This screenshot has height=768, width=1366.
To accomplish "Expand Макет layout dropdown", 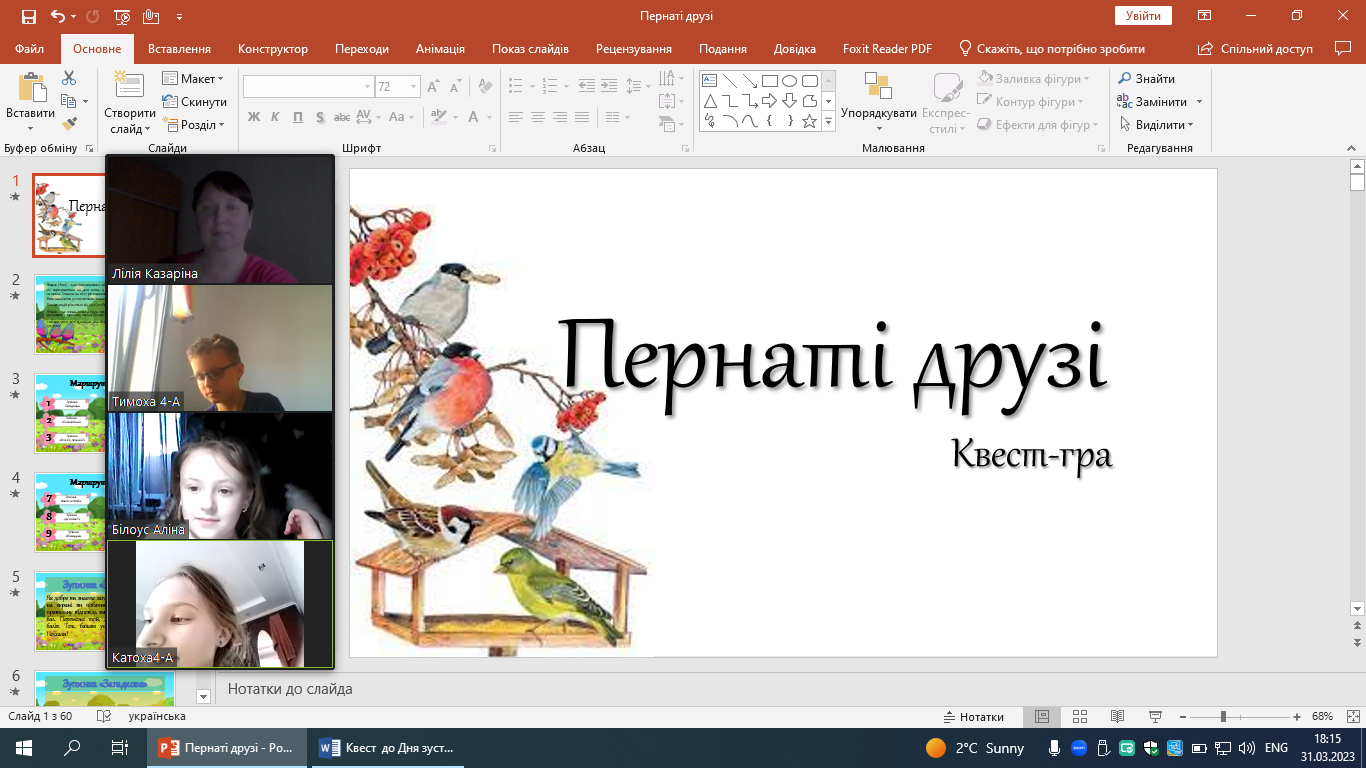I will (193, 79).
